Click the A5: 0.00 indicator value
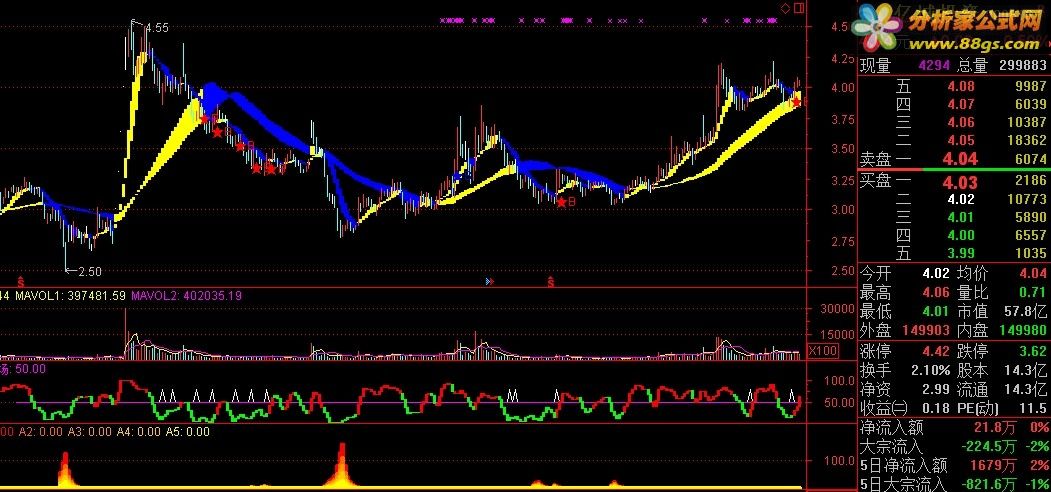The height and width of the screenshot is (492, 1051). 188,432
